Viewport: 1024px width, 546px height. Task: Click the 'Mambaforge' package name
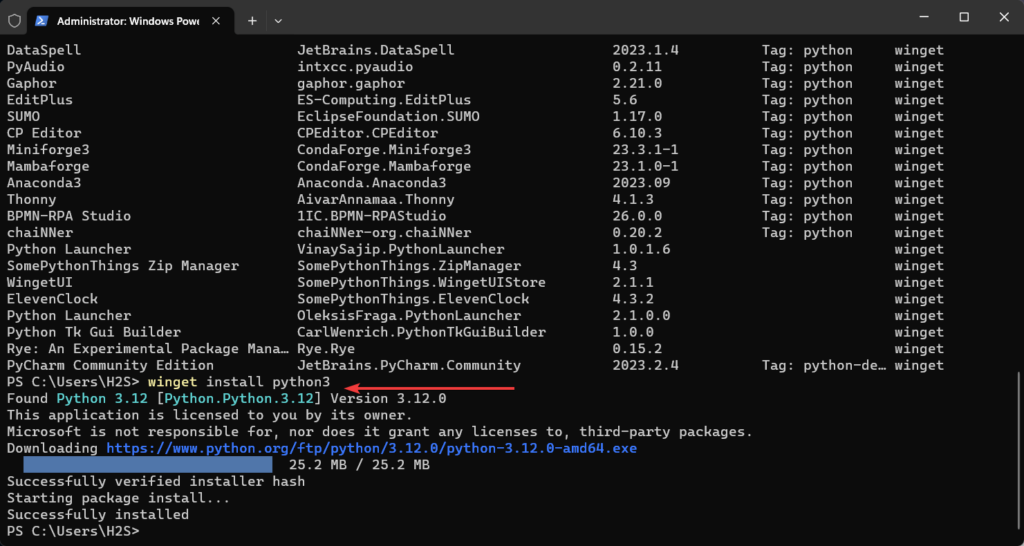(48, 167)
